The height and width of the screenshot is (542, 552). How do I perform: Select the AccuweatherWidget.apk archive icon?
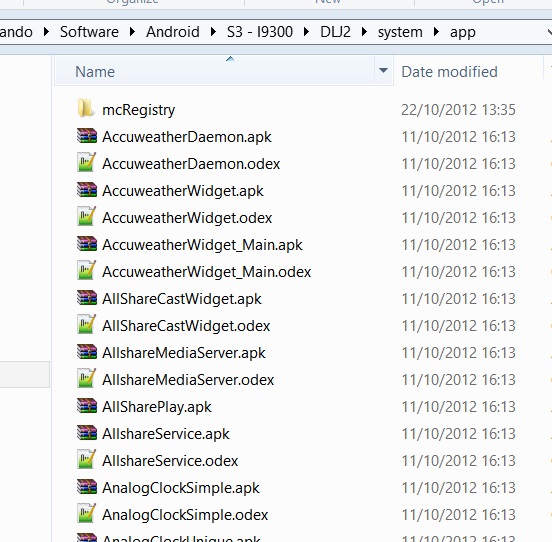87,190
